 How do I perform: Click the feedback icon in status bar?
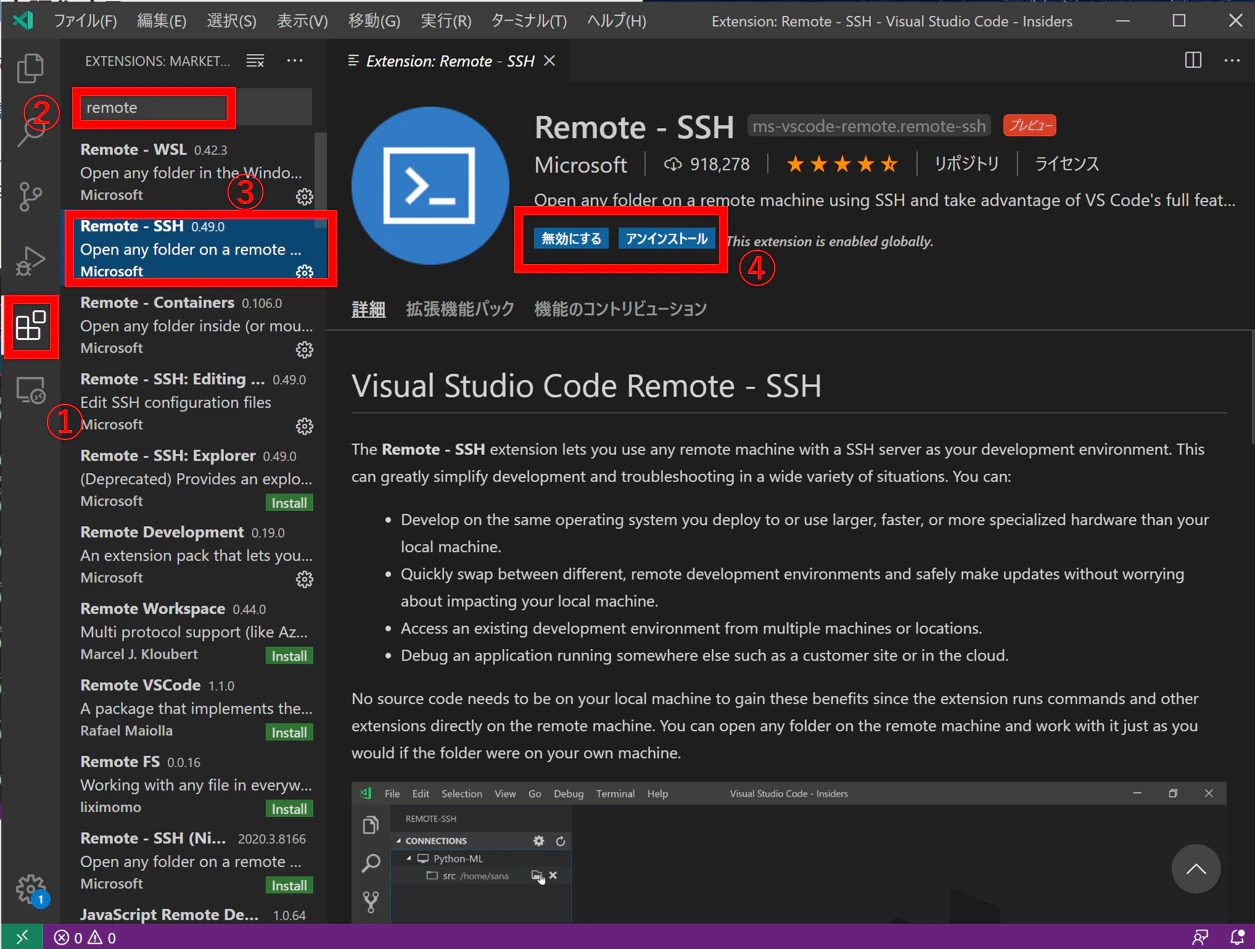(1200, 938)
